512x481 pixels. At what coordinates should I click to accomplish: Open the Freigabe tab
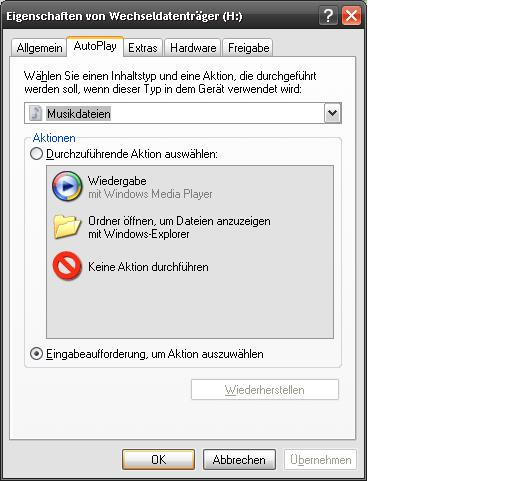(x=248, y=48)
